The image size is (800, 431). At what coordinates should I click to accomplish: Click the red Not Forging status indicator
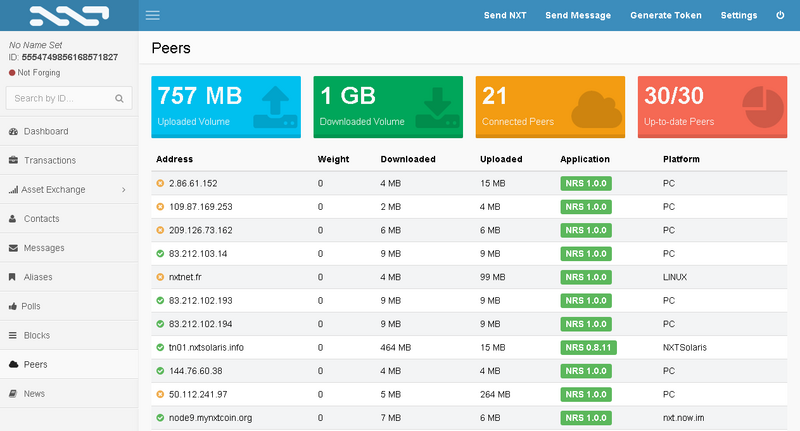click(x=12, y=72)
